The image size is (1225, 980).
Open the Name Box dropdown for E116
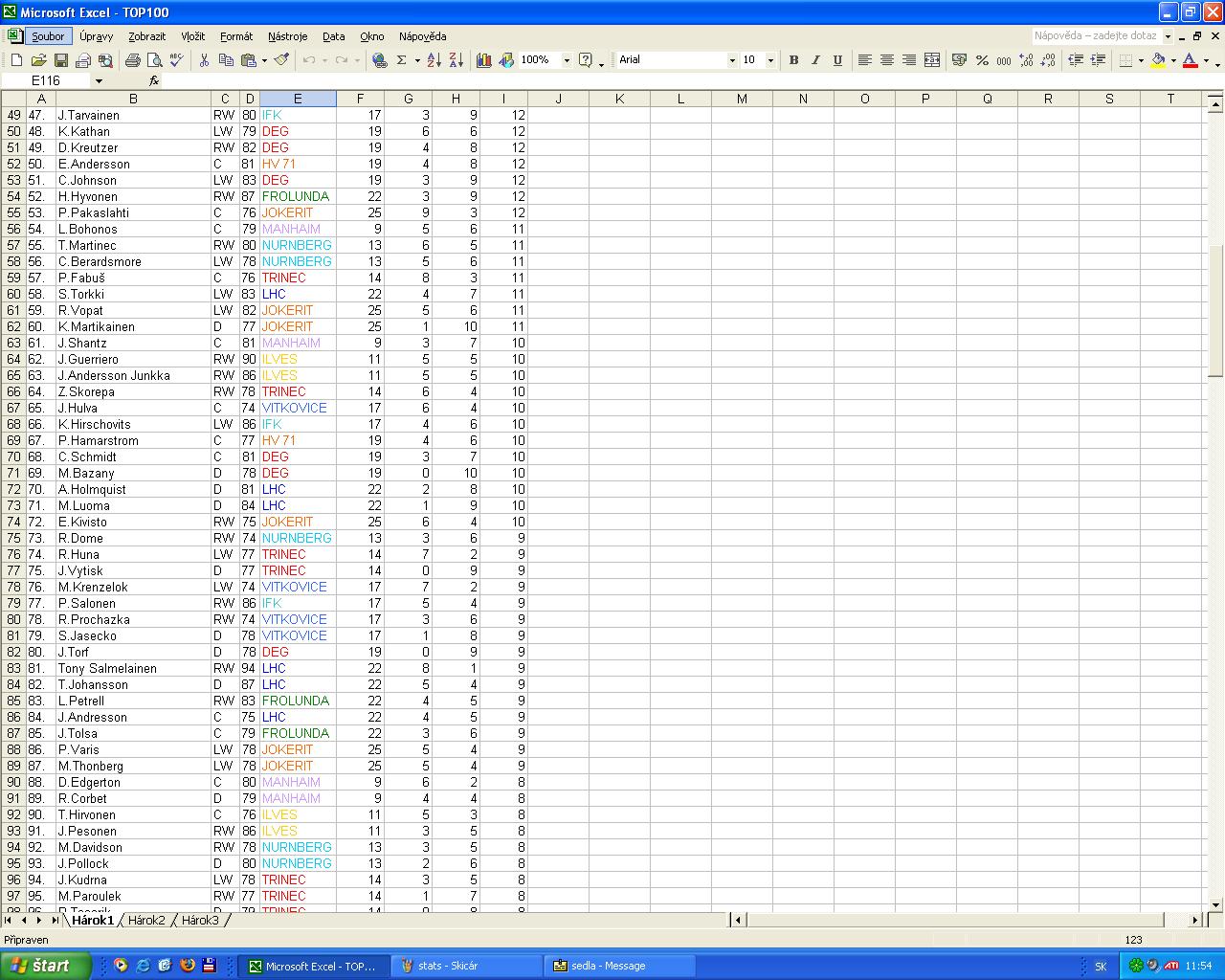pos(99,81)
